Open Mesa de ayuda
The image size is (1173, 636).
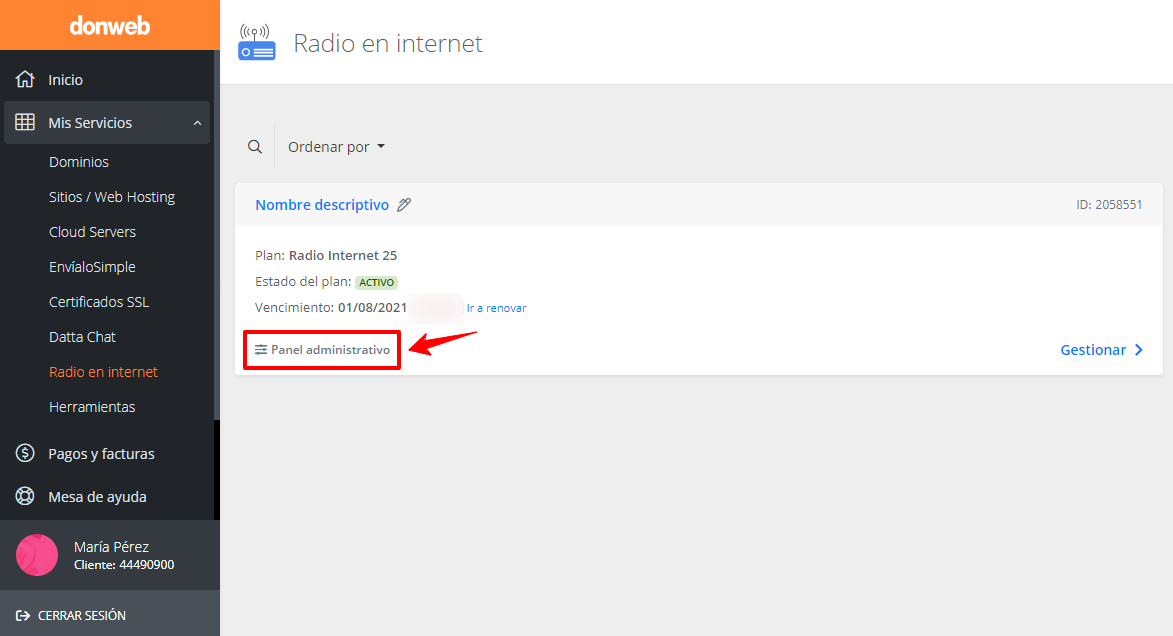tap(97, 497)
